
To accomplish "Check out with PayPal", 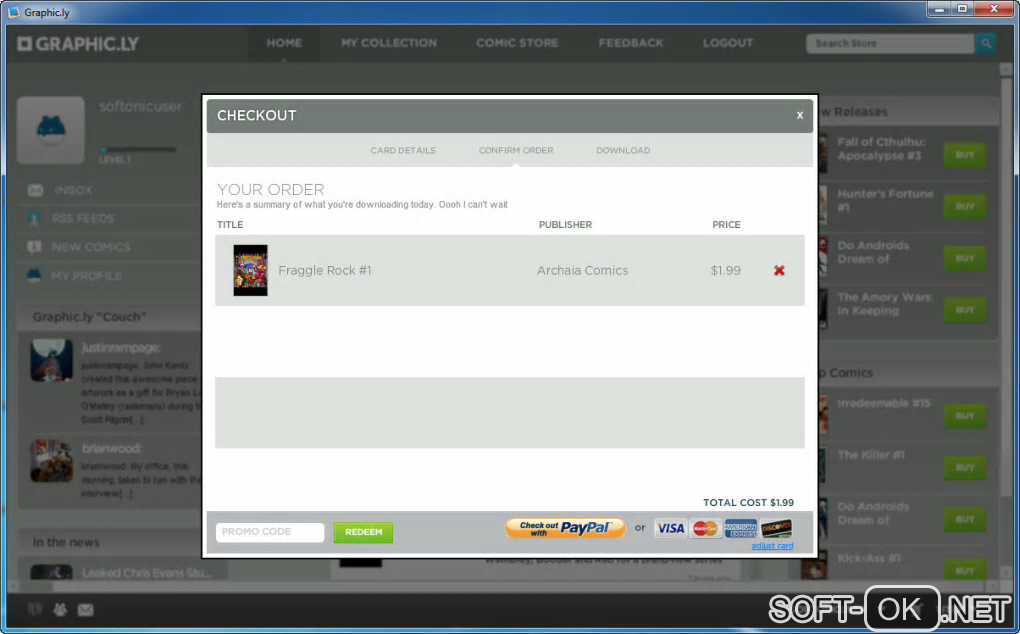I will [x=565, y=528].
